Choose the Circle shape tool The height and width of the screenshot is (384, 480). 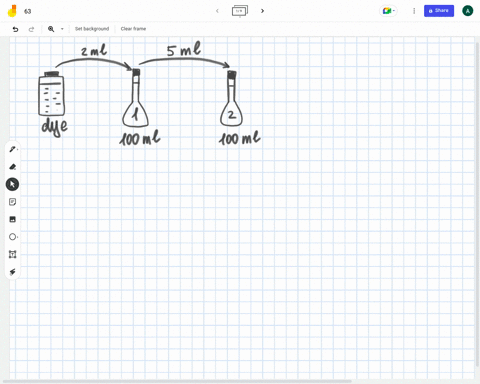pos(12,237)
